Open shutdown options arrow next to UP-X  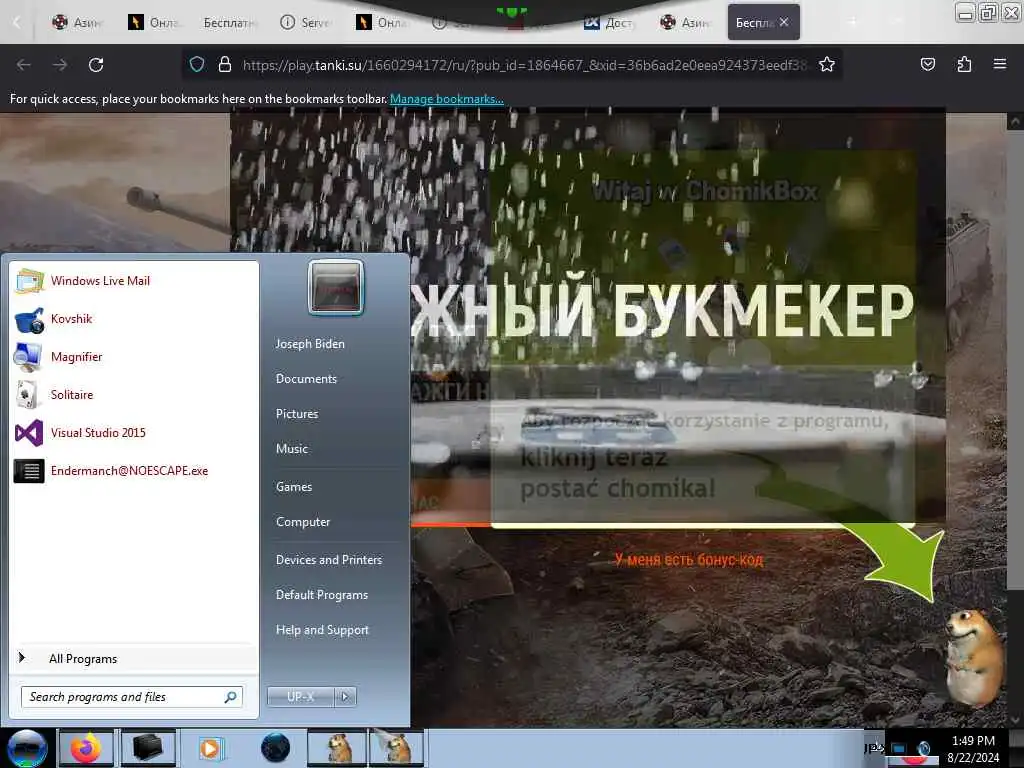pyautogui.click(x=345, y=697)
